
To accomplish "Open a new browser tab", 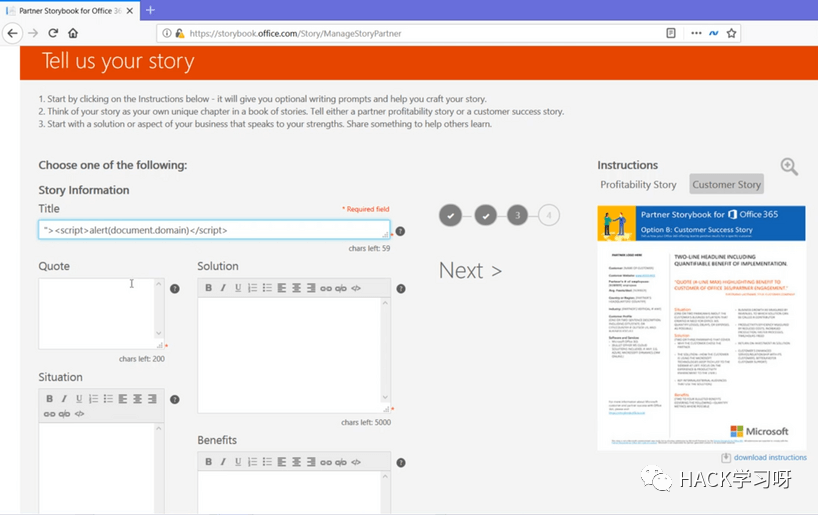I will 150,10.
